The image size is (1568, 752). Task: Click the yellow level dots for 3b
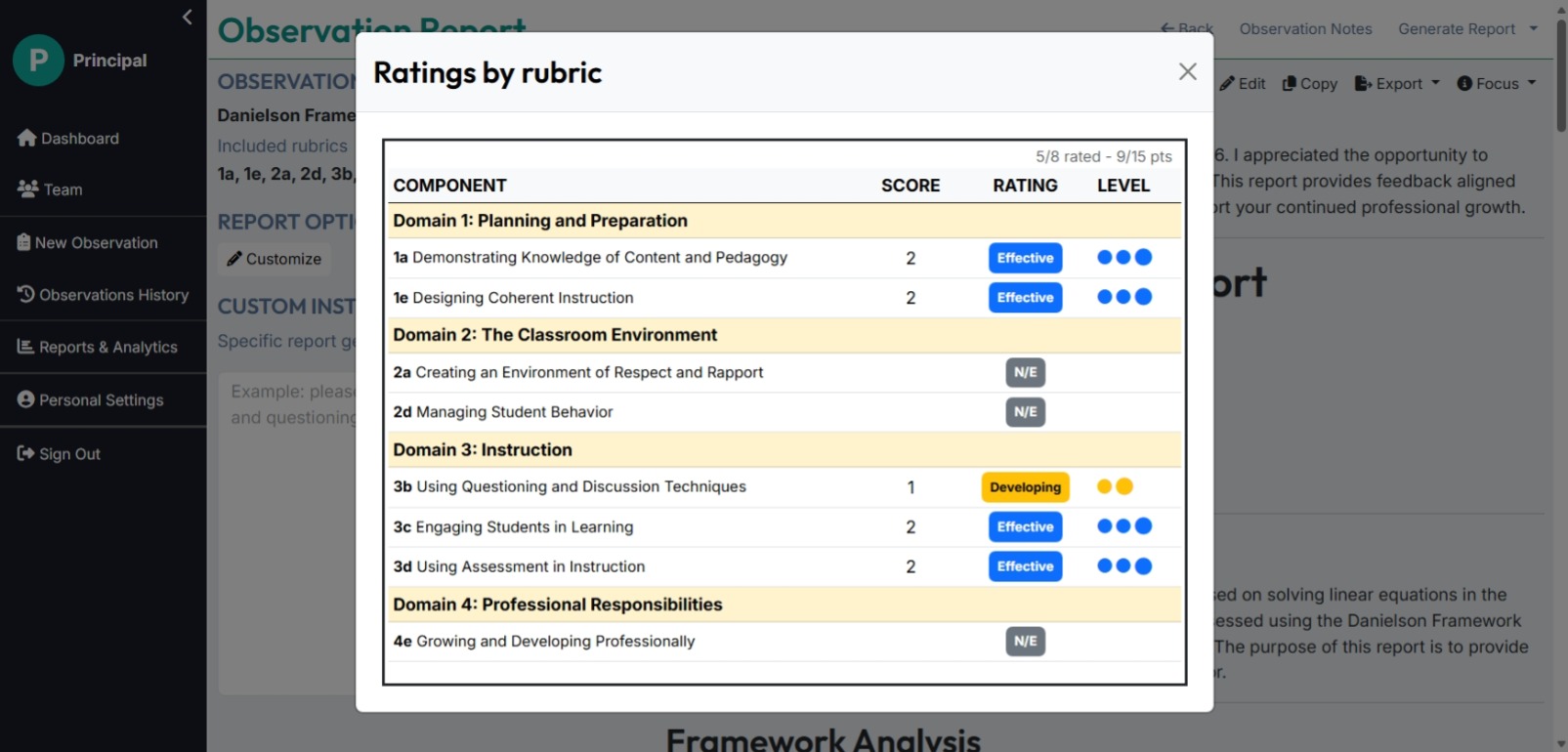tap(1115, 486)
